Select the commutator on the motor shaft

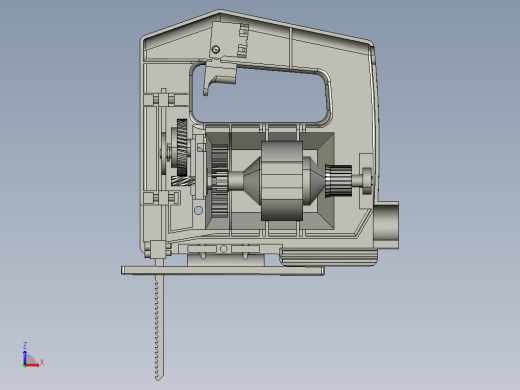point(339,181)
